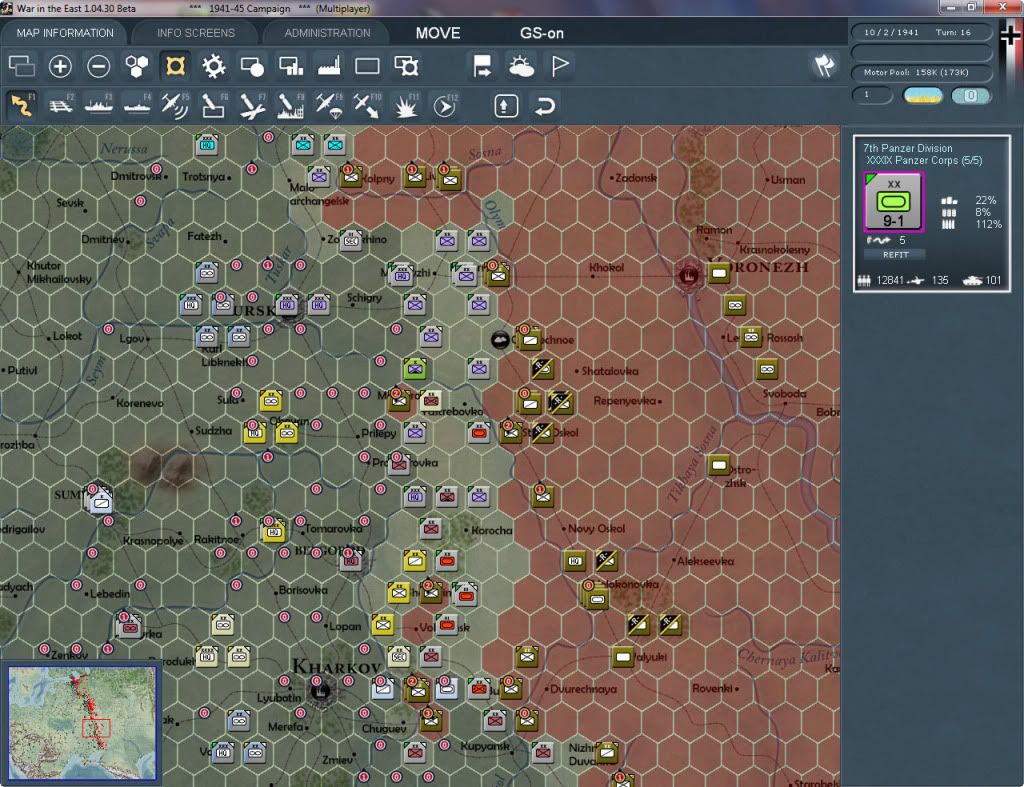Open the XXXIX Panzer Corps link
The height and width of the screenshot is (787, 1024).
923,161
